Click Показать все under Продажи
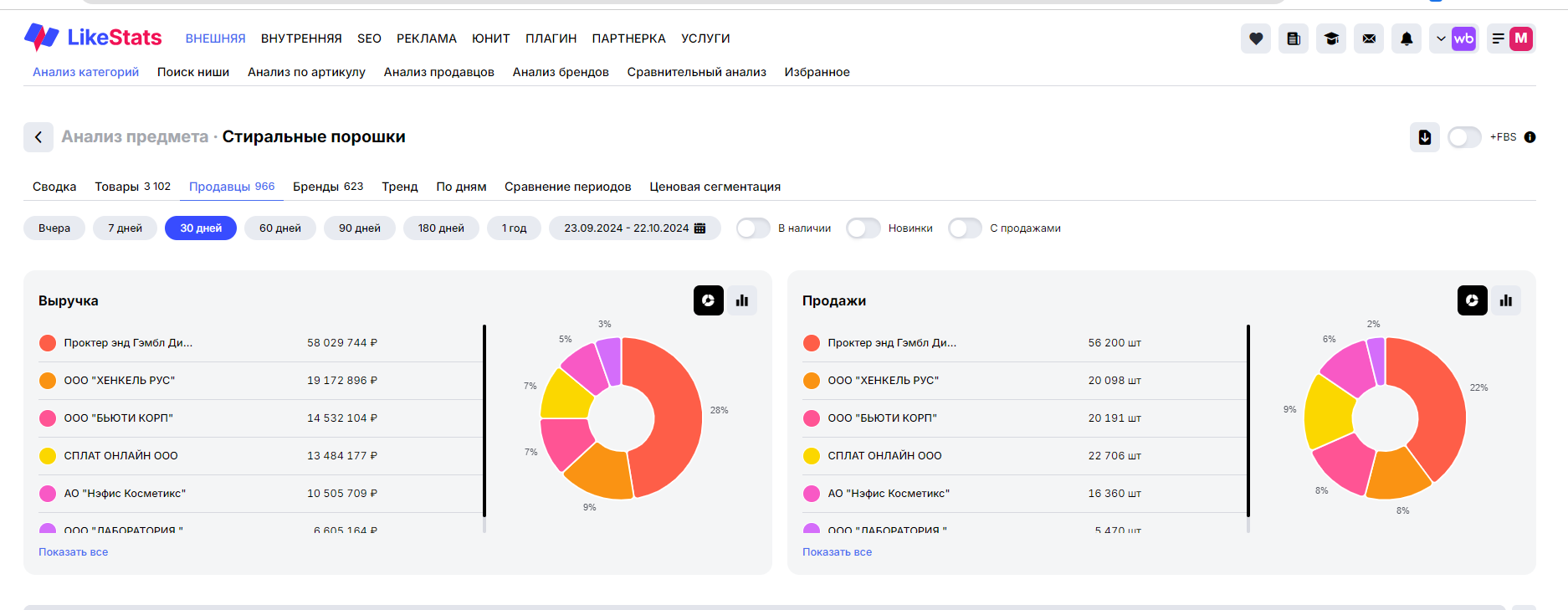Screen dimensions: 1568x610 (838, 552)
